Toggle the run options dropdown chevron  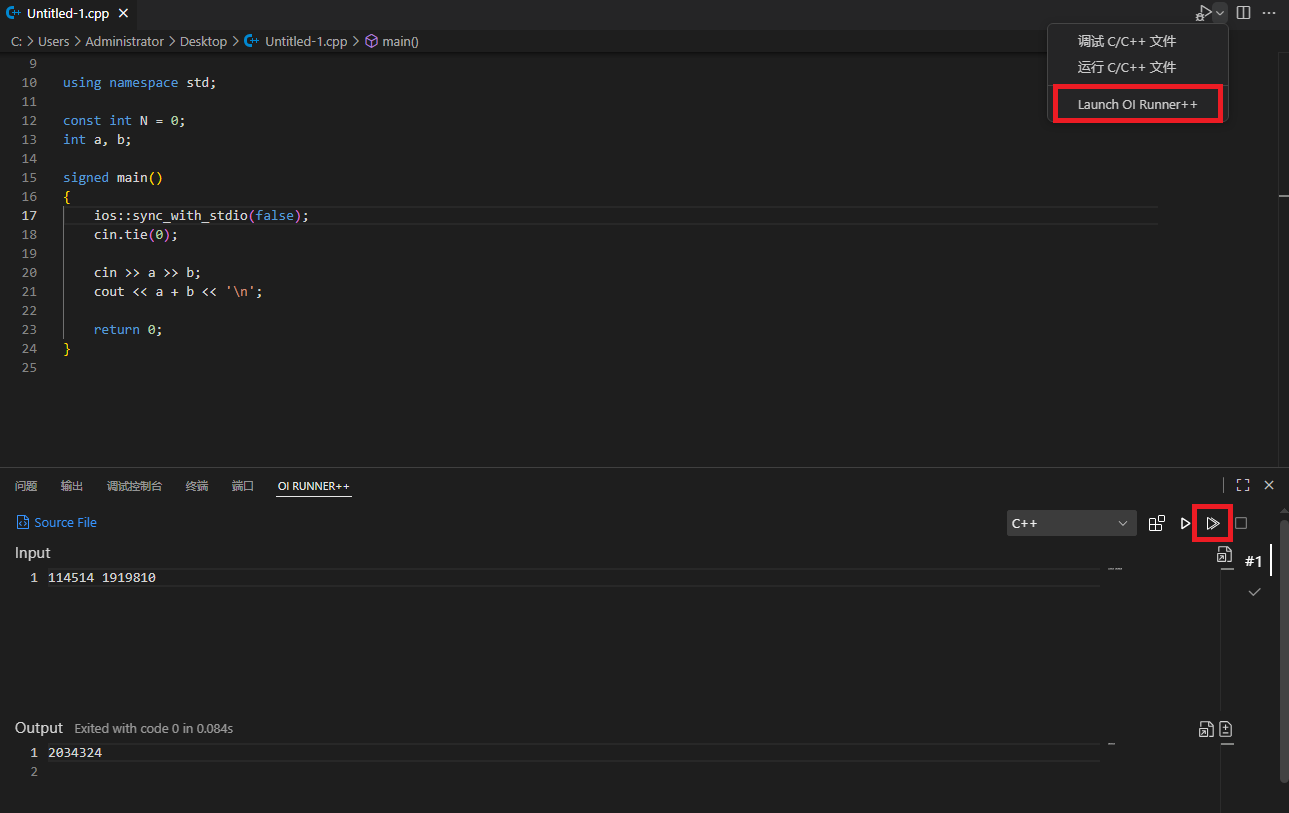click(1221, 13)
